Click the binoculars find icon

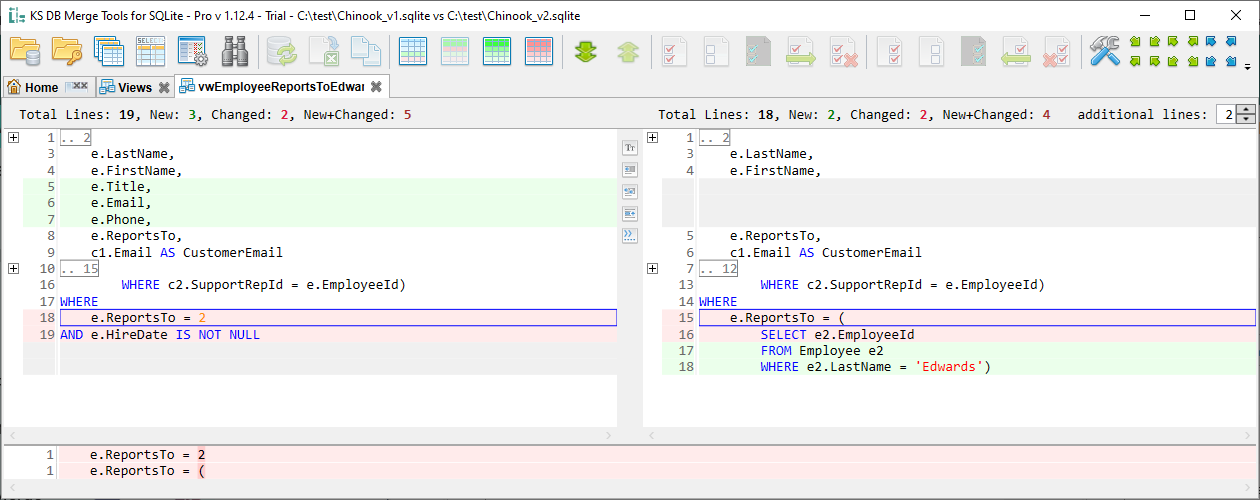point(235,51)
